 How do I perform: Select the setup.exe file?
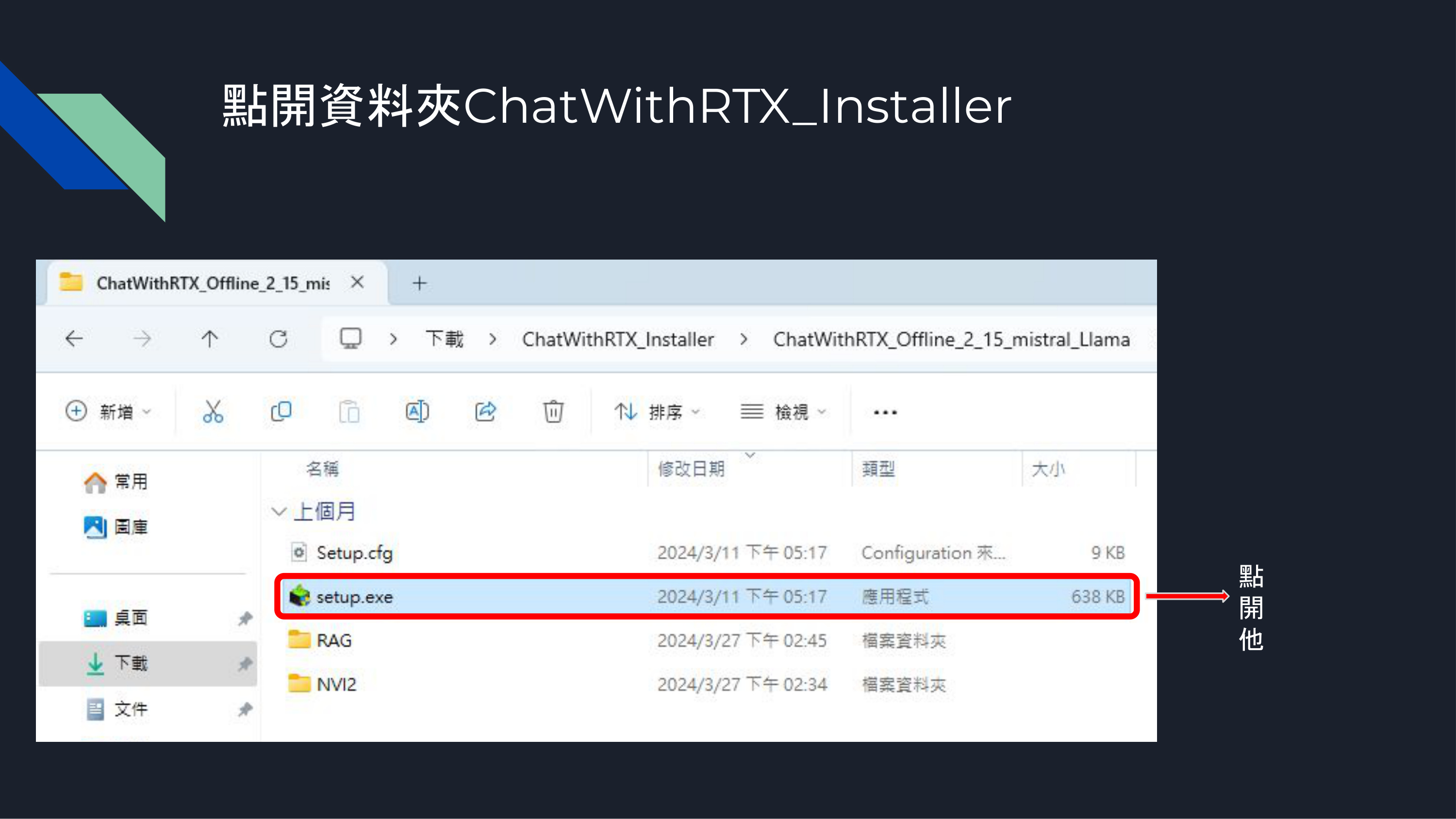pos(707,597)
